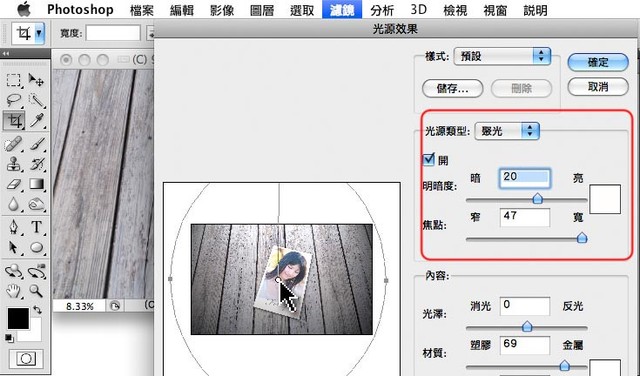Screen dimensions: 640x376
Task: Open the 光源類型 dropdown
Action: pyautogui.click(x=507, y=131)
